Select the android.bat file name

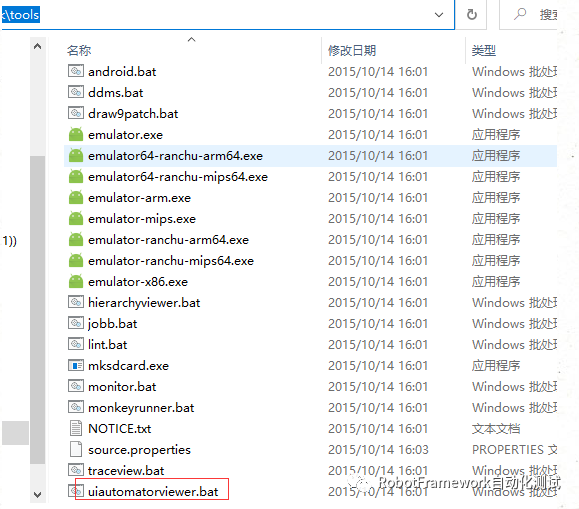click(x=122, y=71)
